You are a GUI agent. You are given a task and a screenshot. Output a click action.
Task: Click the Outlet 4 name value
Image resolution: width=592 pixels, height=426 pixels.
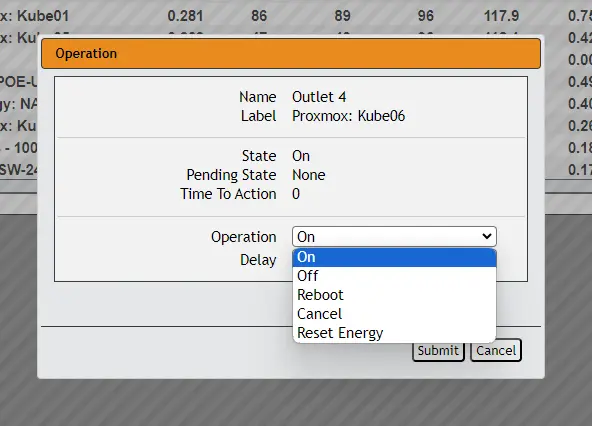(x=319, y=97)
